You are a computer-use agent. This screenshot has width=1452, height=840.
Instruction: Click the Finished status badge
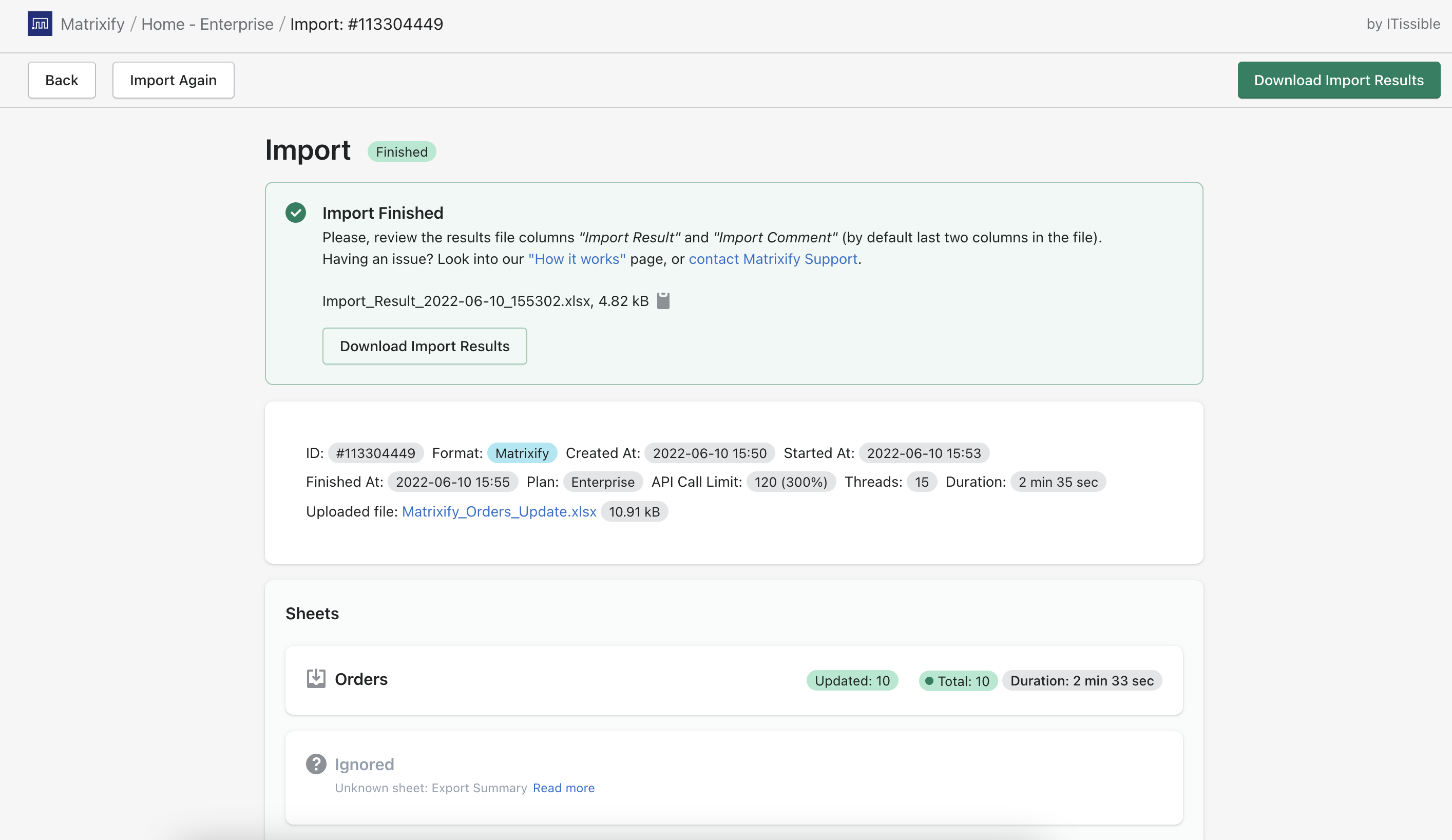click(x=401, y=151)
